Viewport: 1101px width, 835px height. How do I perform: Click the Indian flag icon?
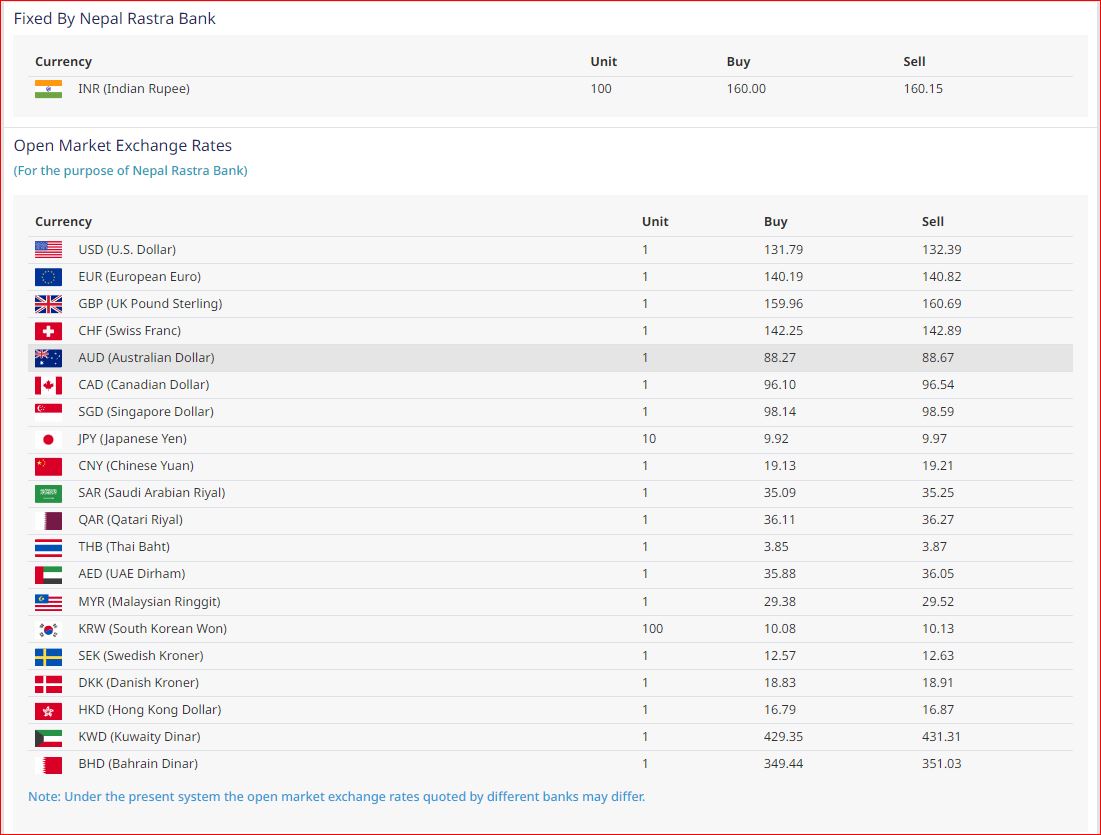(x=48, y=89)
